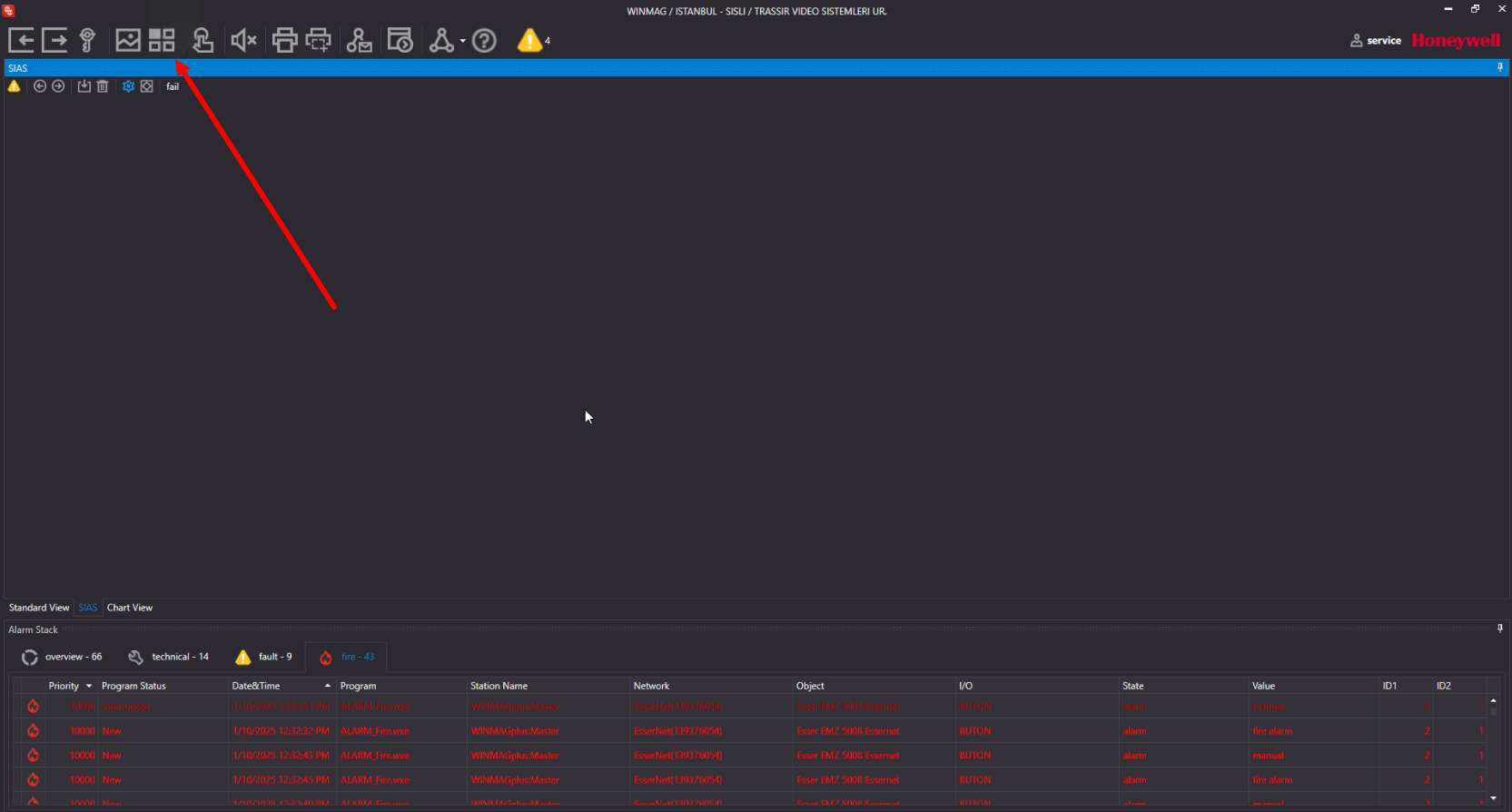Go back using SIAS left arrow circle
Viewport: 1512px width, 812px height.
(x=40, y=86)
